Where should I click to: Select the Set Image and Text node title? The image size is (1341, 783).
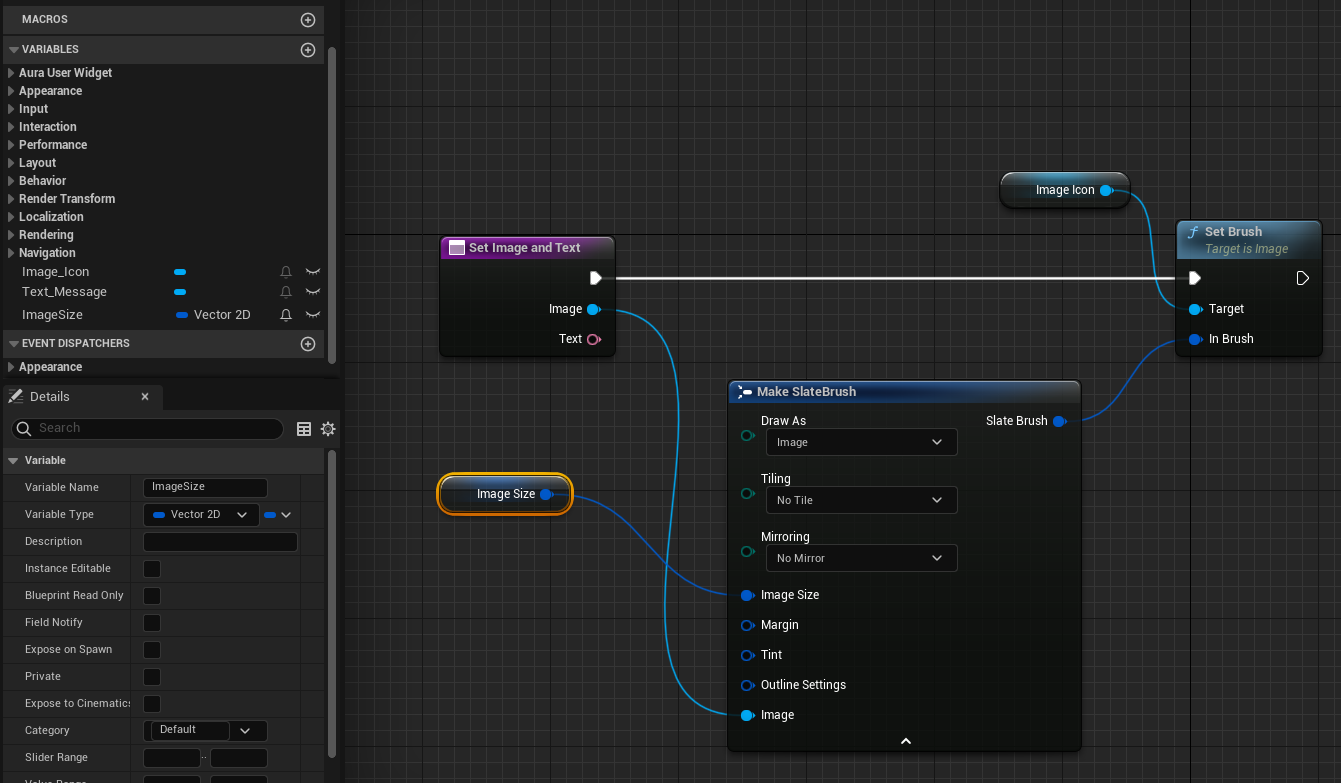click(525, 248)
